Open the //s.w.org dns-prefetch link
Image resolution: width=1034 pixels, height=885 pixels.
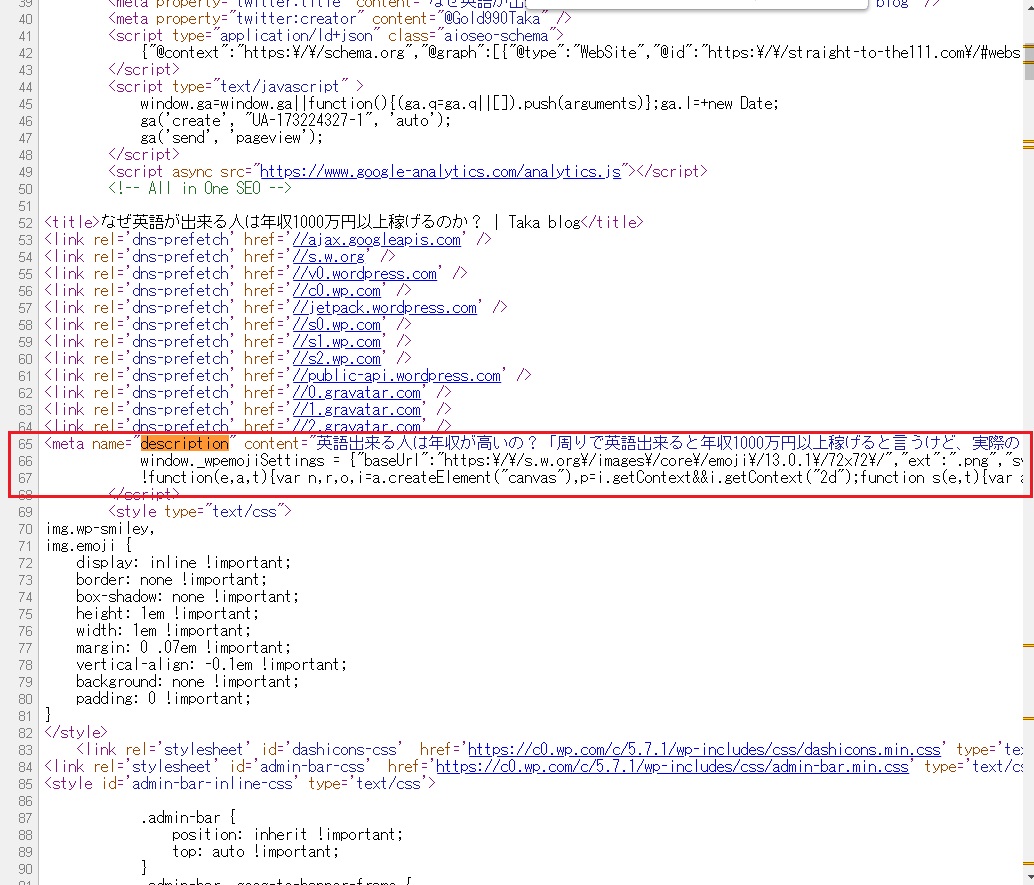coord(328,257)
